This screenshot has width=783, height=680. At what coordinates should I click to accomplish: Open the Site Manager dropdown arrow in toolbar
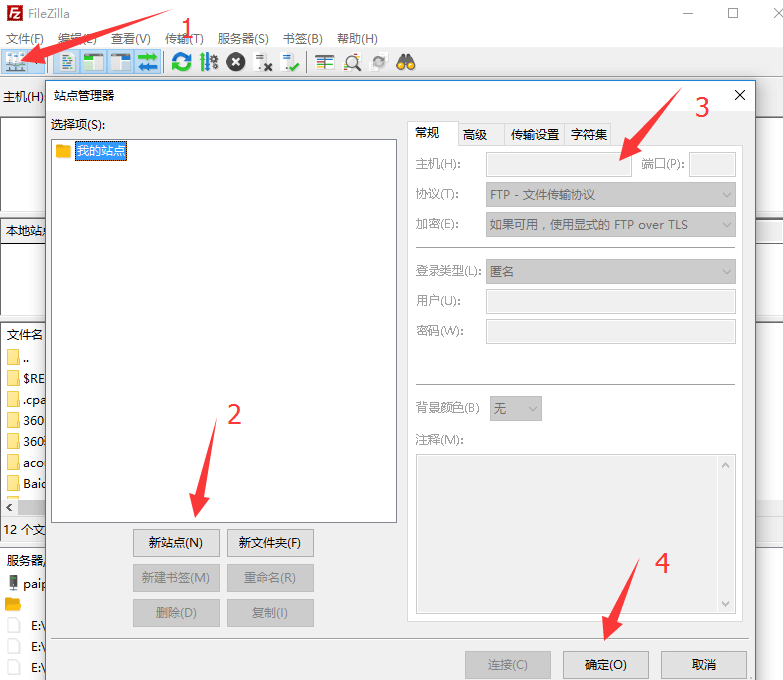[x=37, y=62]
